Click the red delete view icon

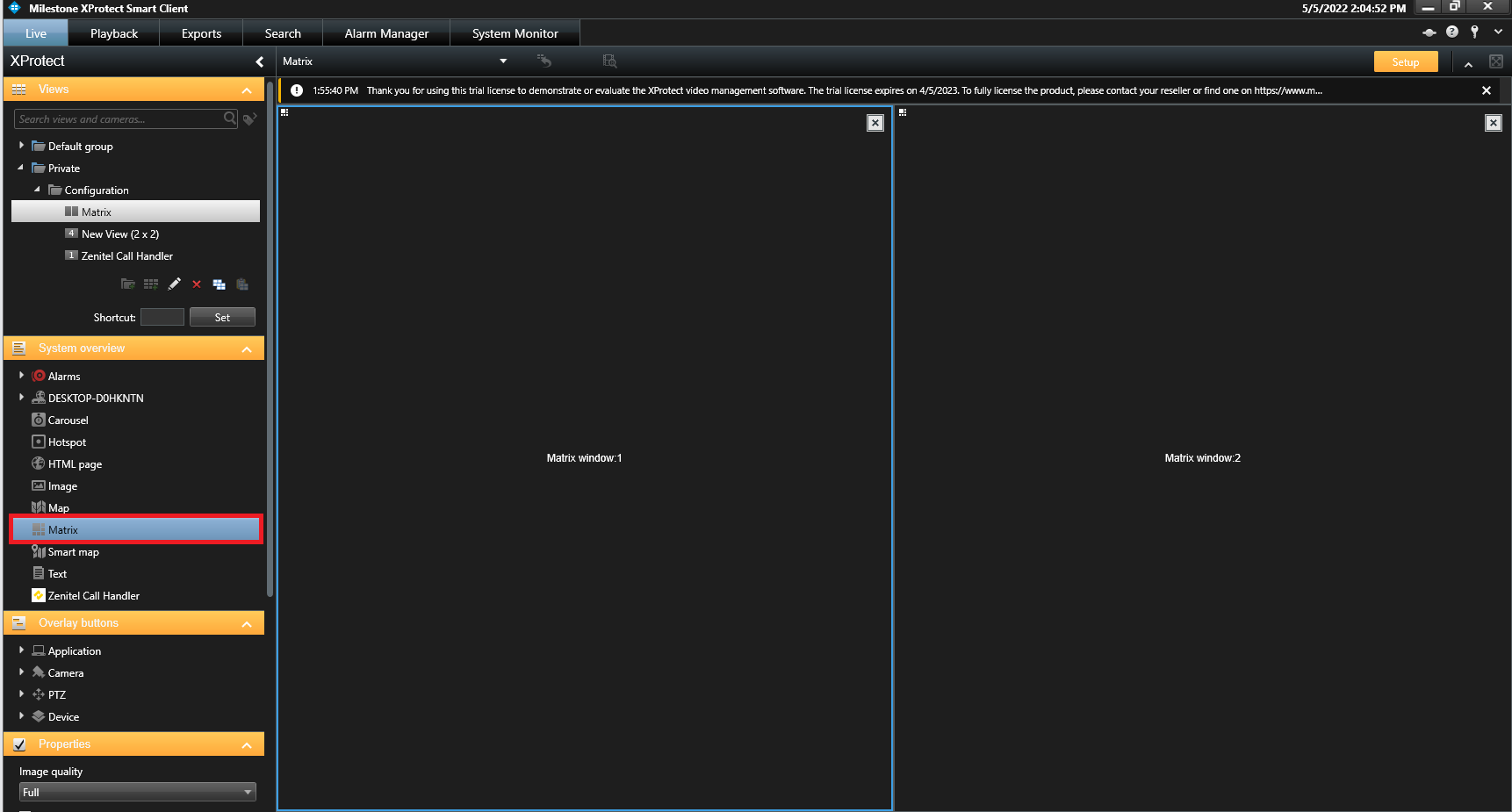tap(197, 284)
